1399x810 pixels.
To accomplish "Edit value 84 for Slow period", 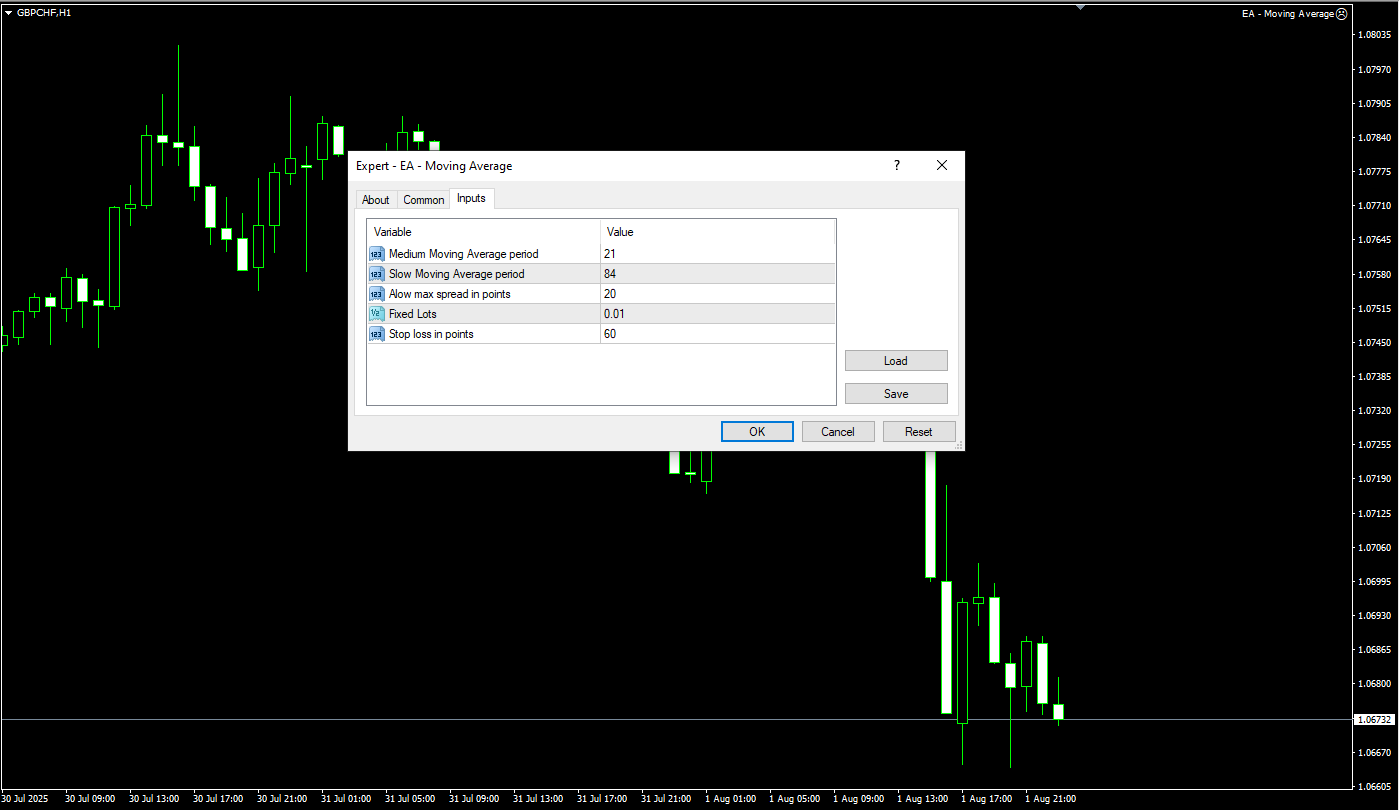I will click(x=717, y=274).
